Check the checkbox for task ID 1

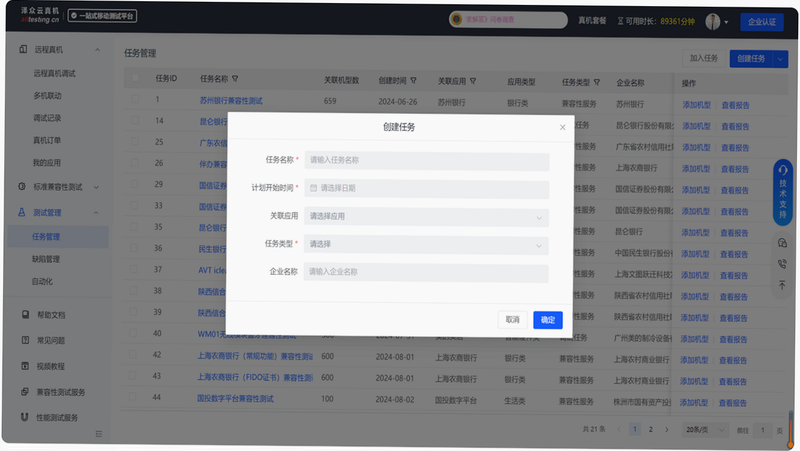[135, 99]
